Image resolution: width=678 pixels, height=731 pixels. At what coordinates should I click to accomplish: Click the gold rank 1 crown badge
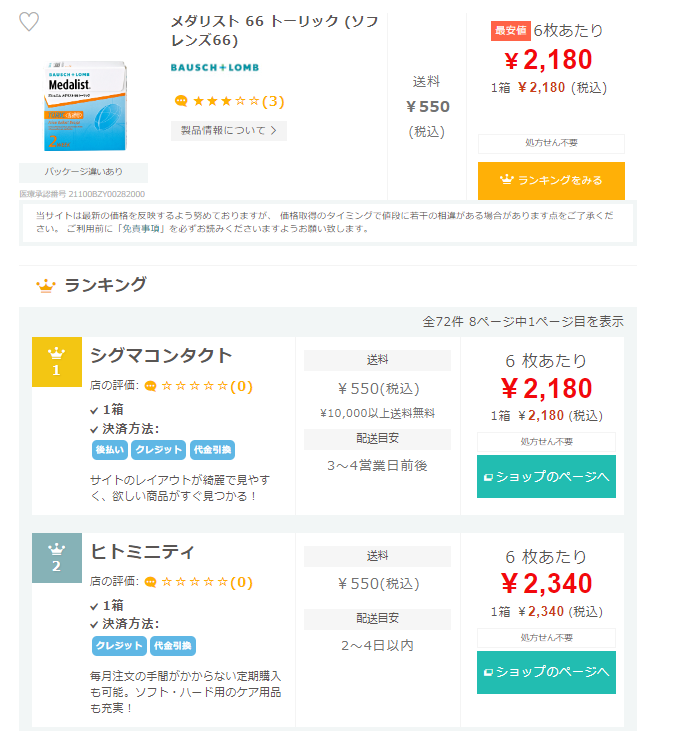click(x=57, y=361)
